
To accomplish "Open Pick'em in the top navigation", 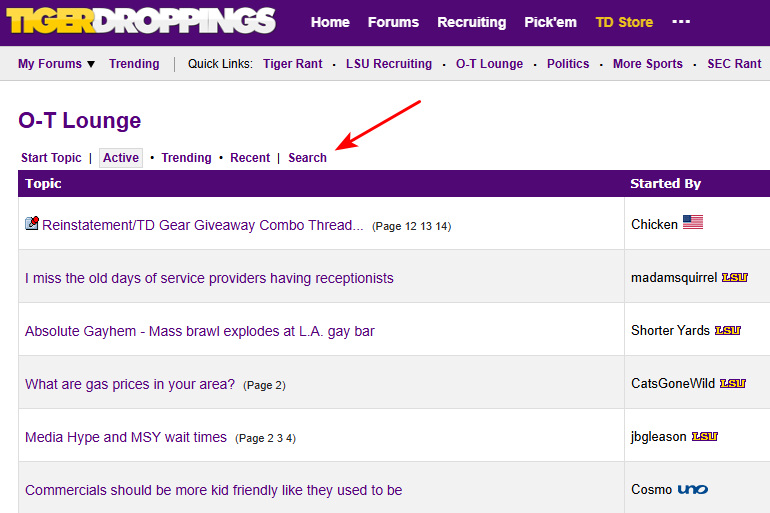I will 550,22.
